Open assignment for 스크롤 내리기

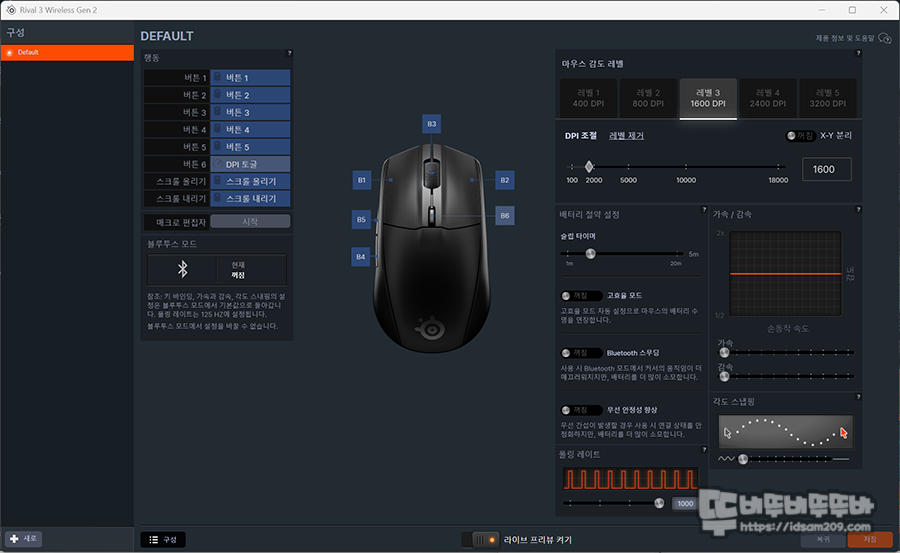pyautogui.click(x=250, y=198)
